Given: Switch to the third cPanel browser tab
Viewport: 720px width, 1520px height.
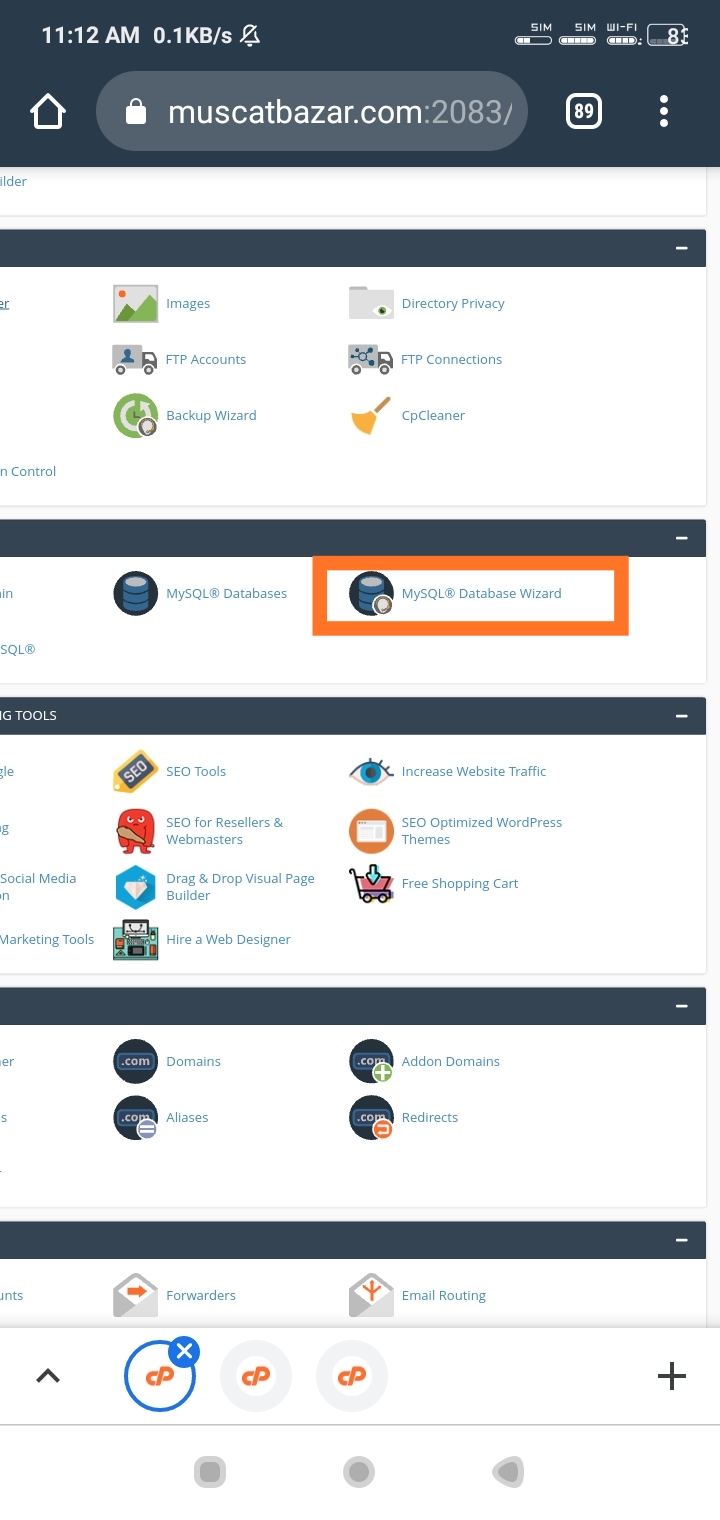Looking at the screenshot, I should point(352,1377).
